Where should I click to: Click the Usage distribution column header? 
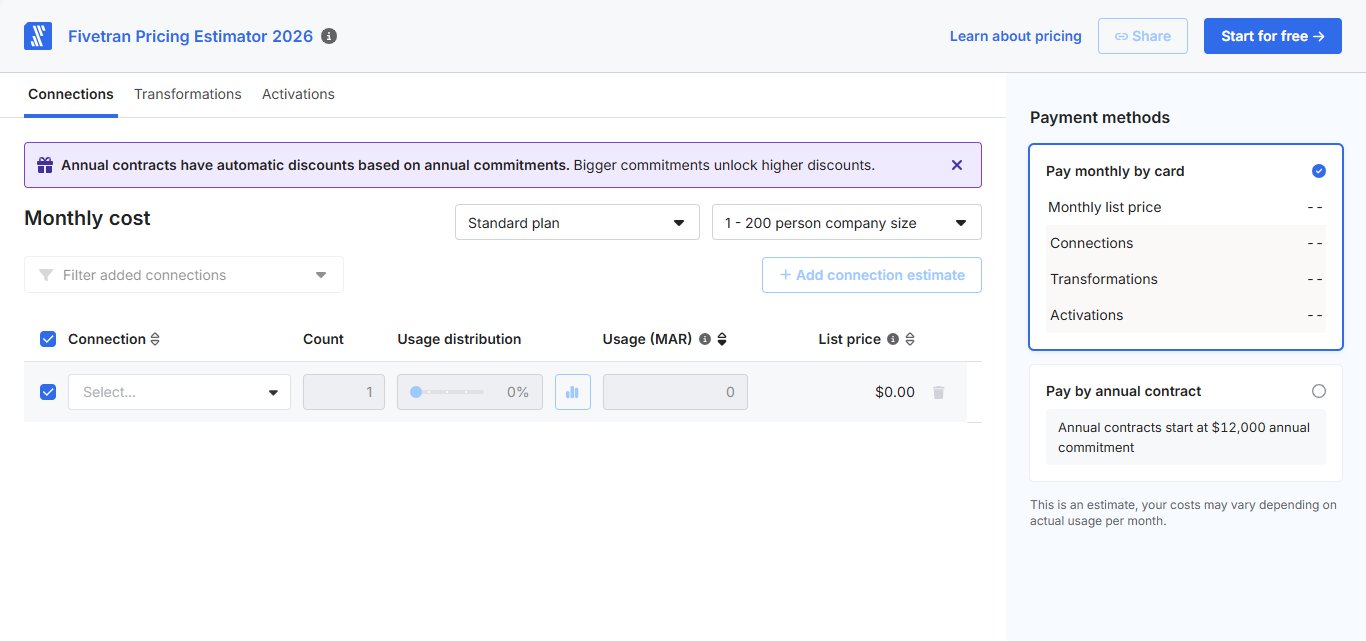tap(459, 339)
